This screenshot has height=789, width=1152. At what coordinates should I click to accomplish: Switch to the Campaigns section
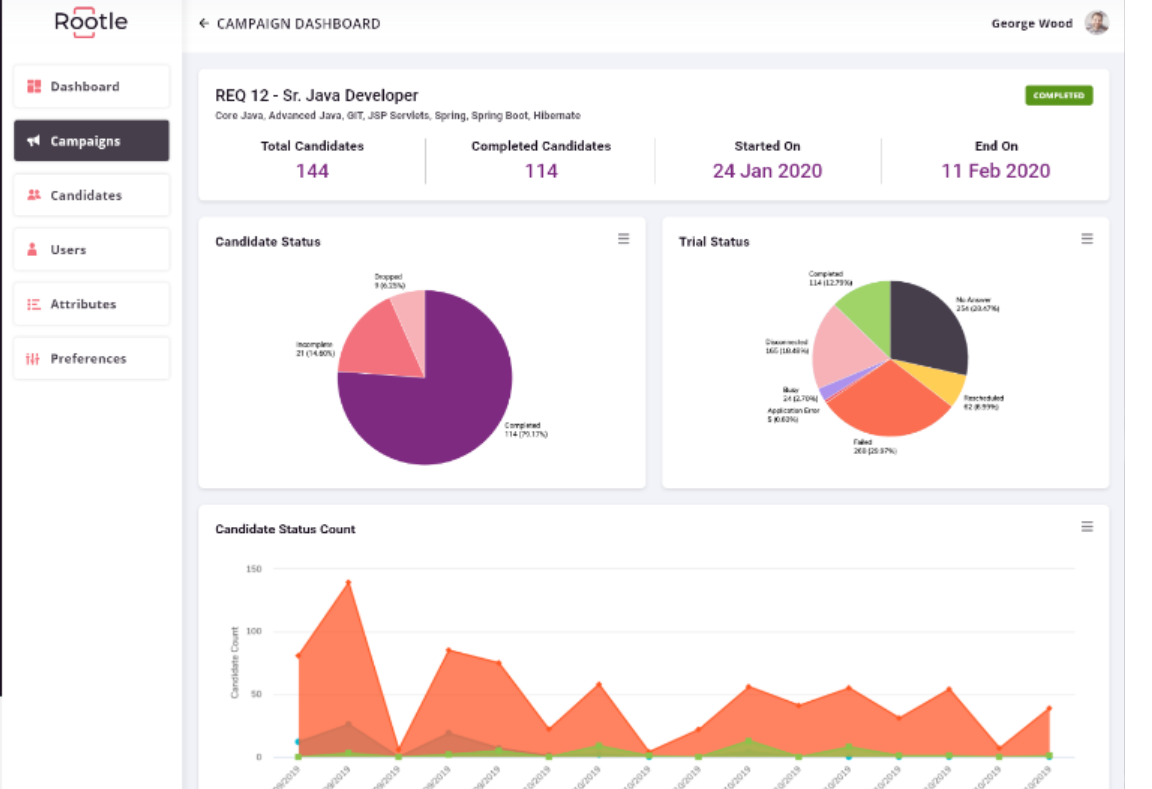click(x=90, y=141)
